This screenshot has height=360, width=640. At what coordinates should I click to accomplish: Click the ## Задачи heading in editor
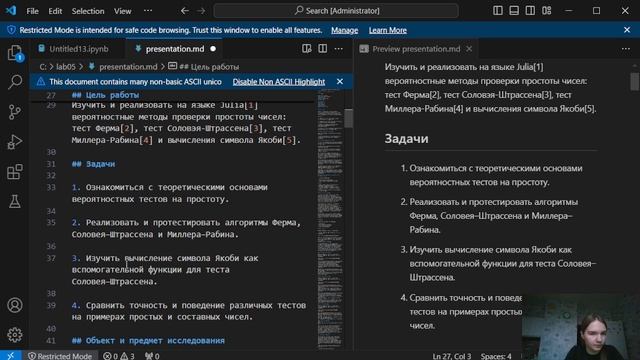pos(93,164)
